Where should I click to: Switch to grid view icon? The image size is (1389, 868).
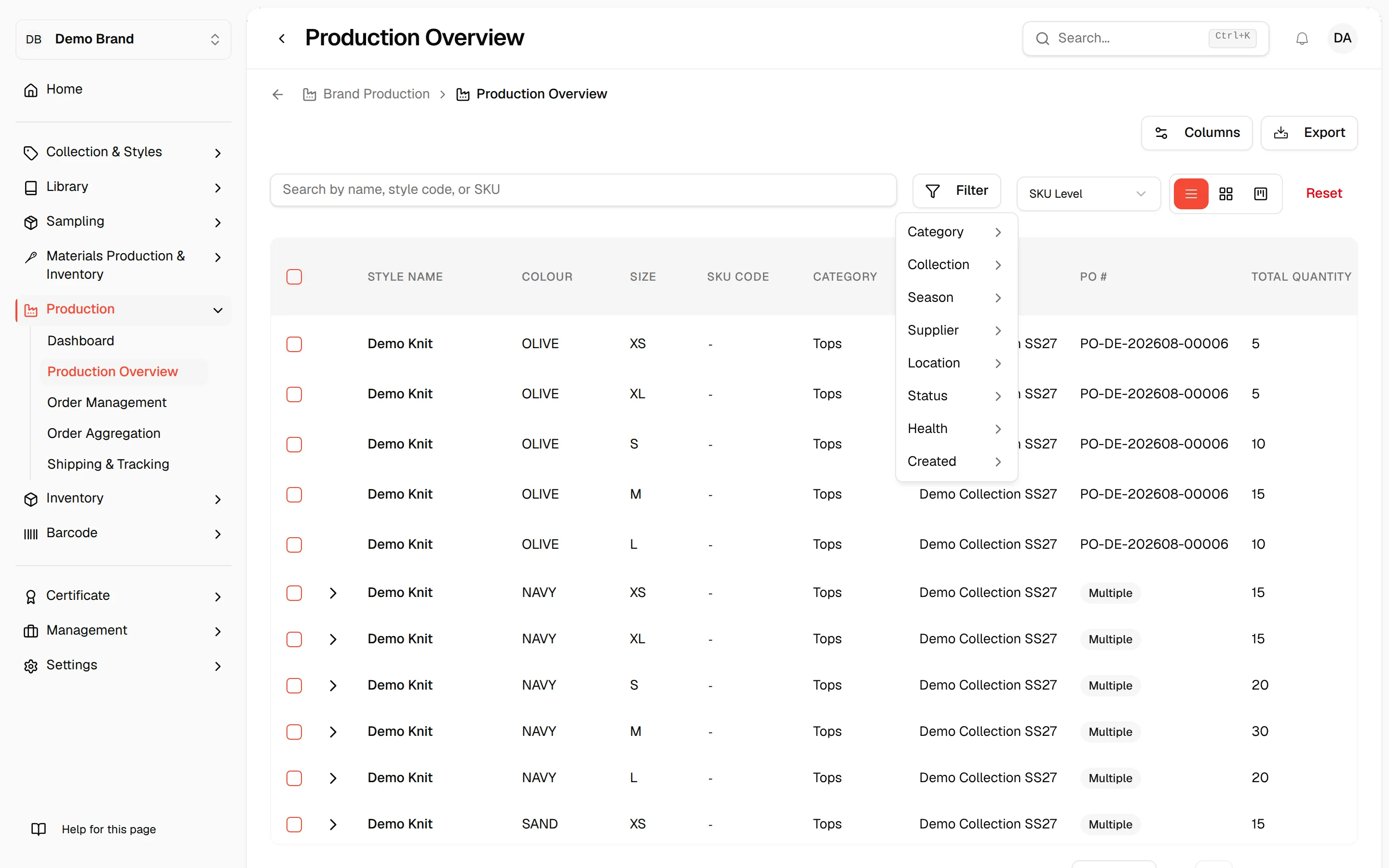(x=1226, y=193)
